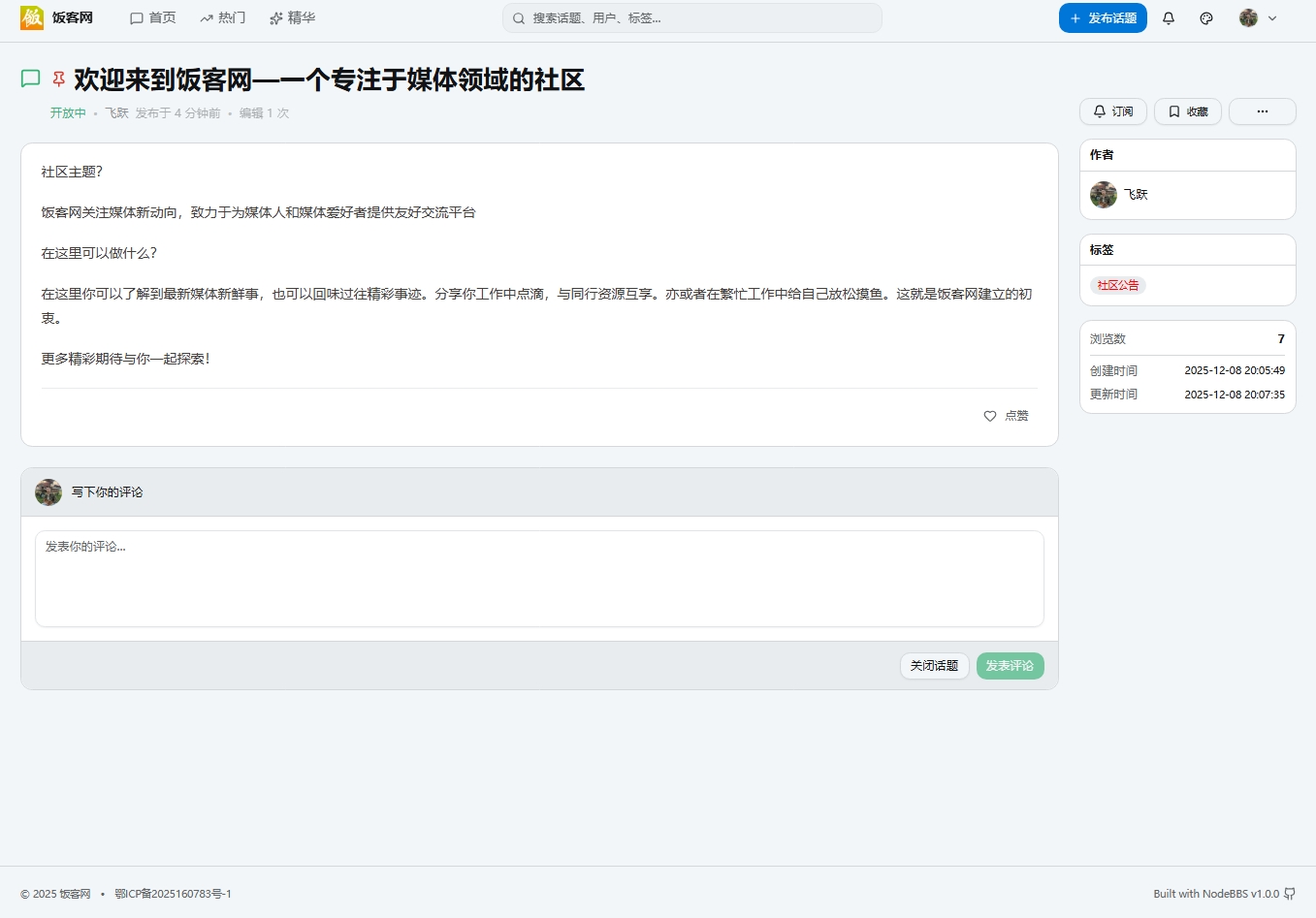Click the 关闭话题 button

(934, 666)
